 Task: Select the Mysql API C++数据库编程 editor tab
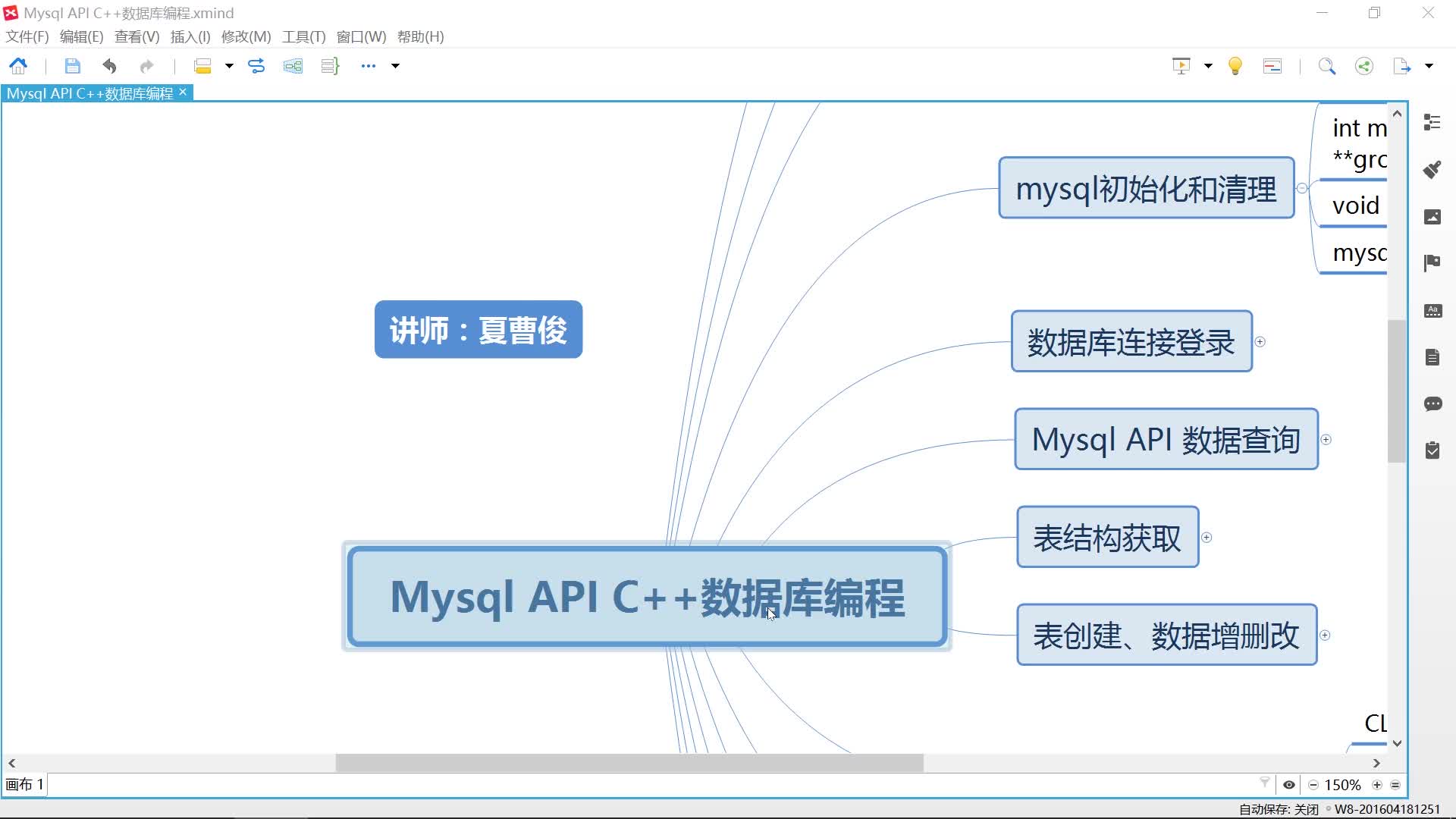point(90,93)
